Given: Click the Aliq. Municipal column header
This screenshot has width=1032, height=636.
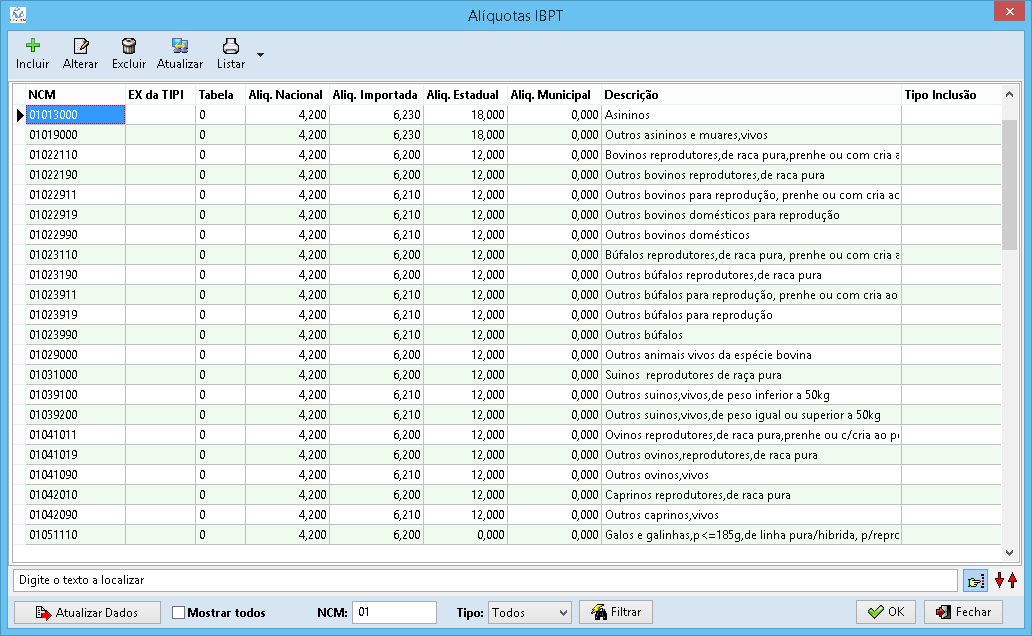Looking at the screenshot, I should point(554,95).
